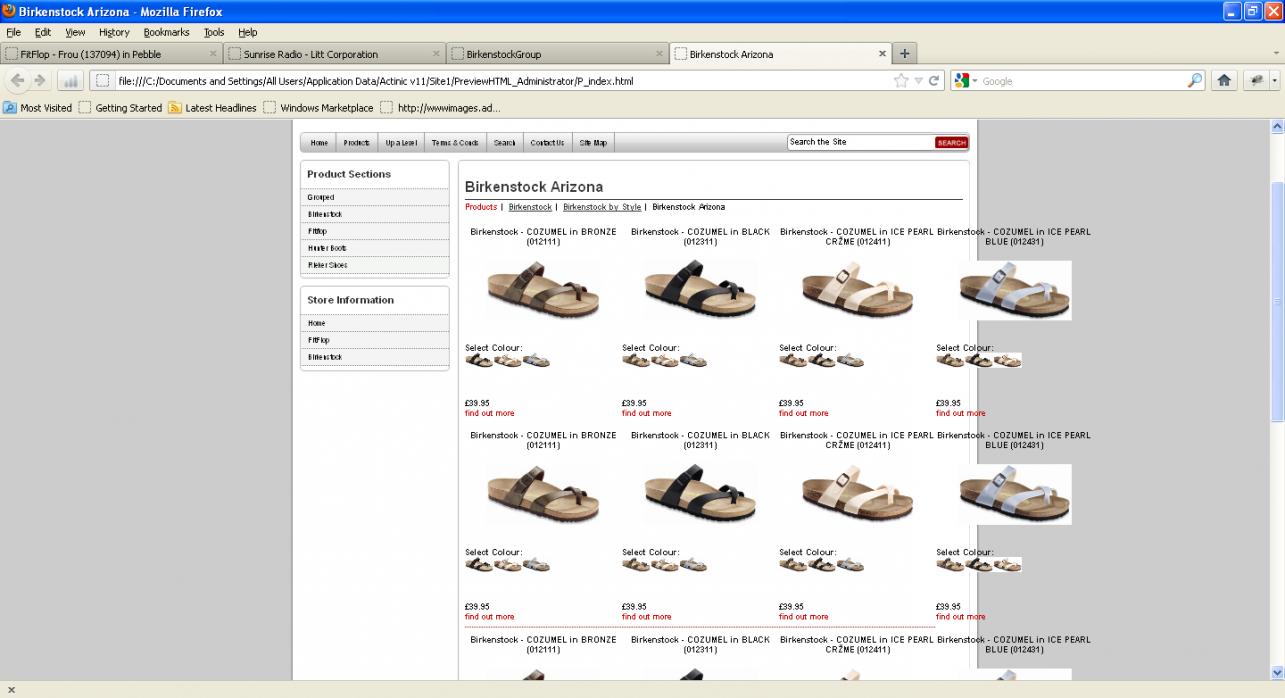1285x698 pixels.
Task: Click 'Terms & Conds' in site navigation bar
Action: pyautogui.click(x=455, y=143)
